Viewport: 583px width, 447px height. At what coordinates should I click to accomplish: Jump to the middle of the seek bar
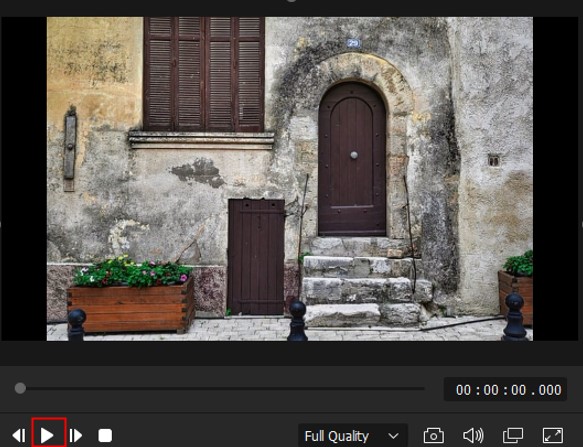pyautogui.click(x=222, y=388)
